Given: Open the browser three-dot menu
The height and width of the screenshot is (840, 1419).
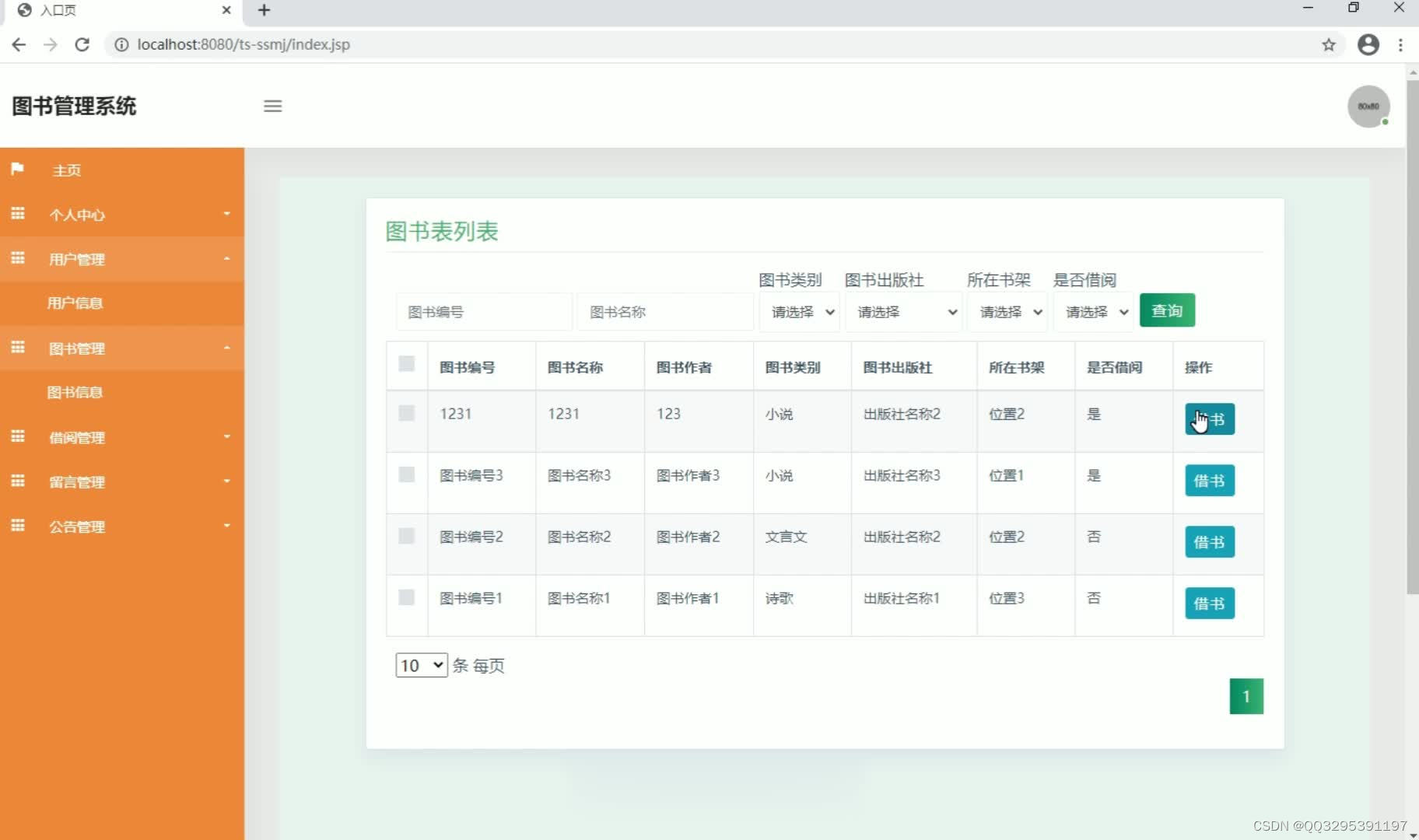Looking at the screenshot, I should click(x=1400, y=44).
